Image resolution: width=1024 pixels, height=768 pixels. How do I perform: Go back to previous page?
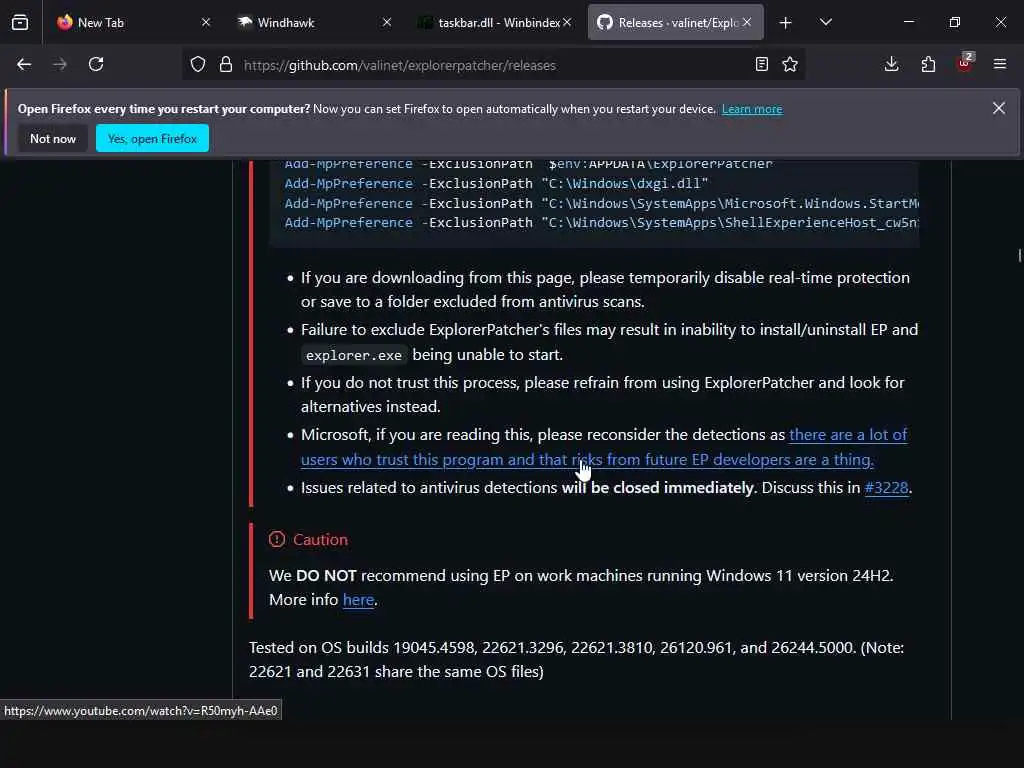[24, 64]
